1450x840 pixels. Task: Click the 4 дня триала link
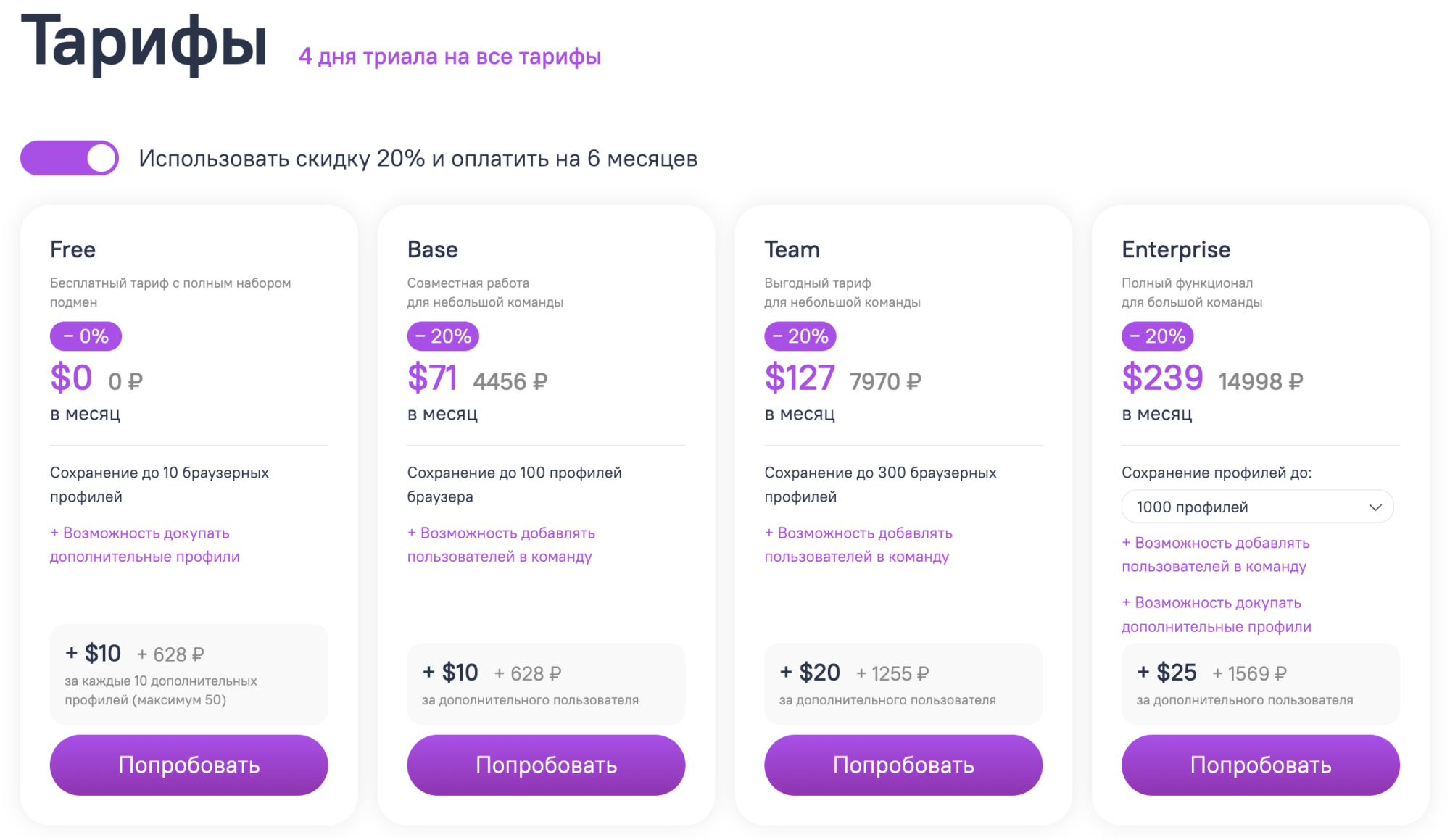[x=449, y=56]
